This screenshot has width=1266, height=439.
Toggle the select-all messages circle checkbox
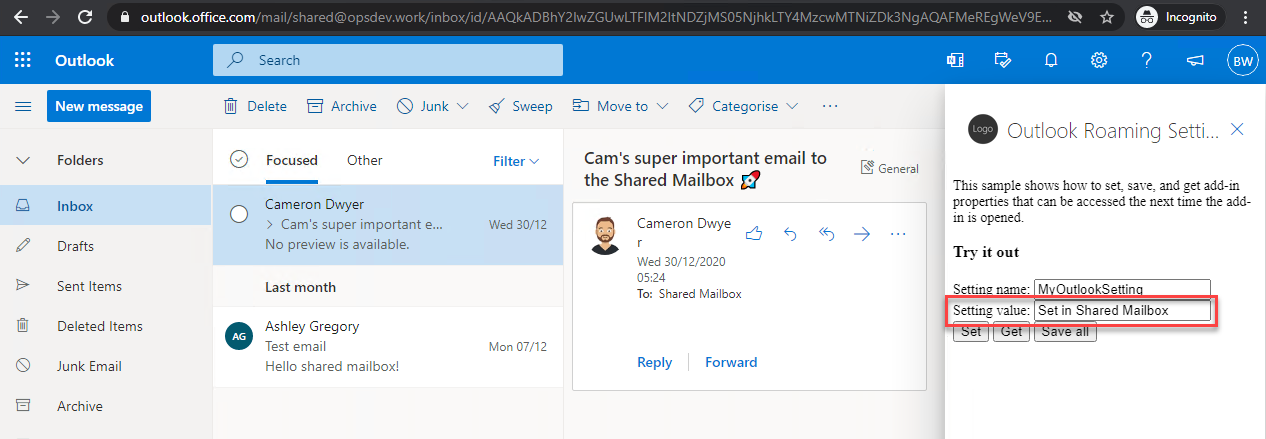tap(239, 160)
